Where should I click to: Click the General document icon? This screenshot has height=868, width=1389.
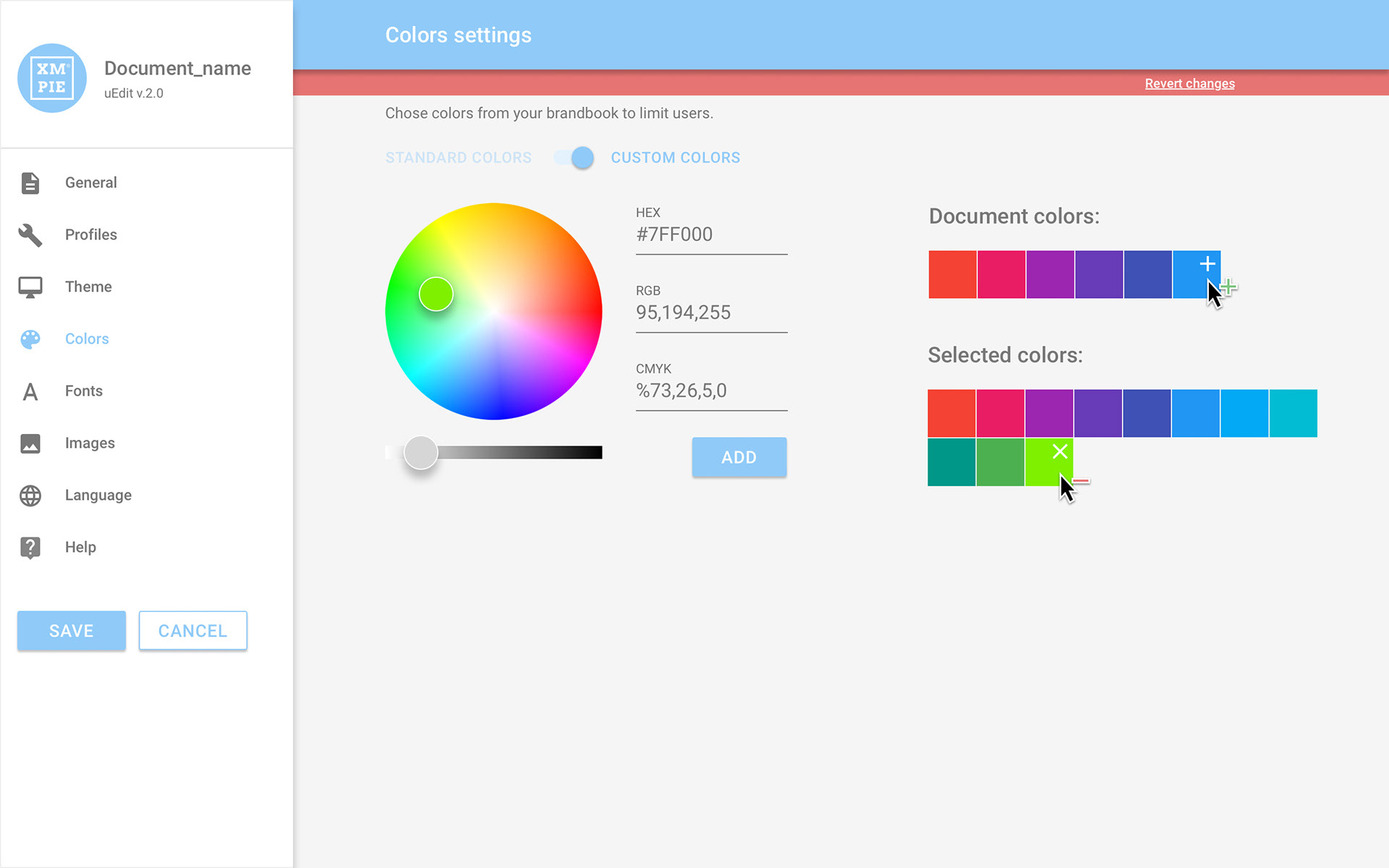click(x=30, y=183)
